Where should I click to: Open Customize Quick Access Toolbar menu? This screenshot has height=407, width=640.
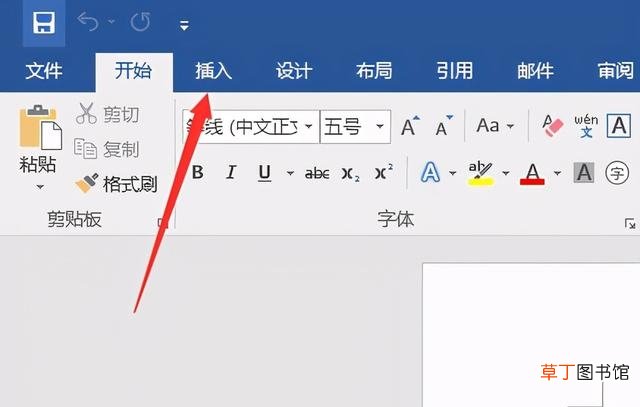184,26
